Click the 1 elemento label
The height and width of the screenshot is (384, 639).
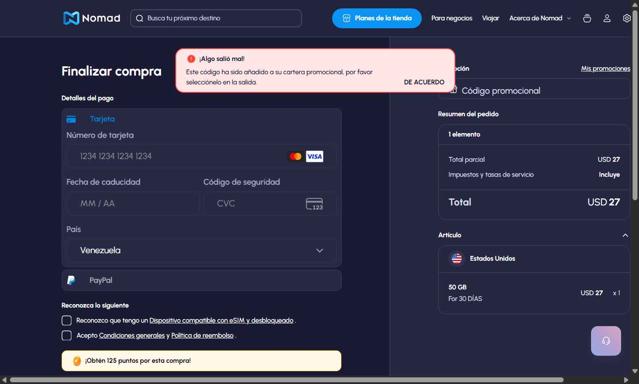464,135
